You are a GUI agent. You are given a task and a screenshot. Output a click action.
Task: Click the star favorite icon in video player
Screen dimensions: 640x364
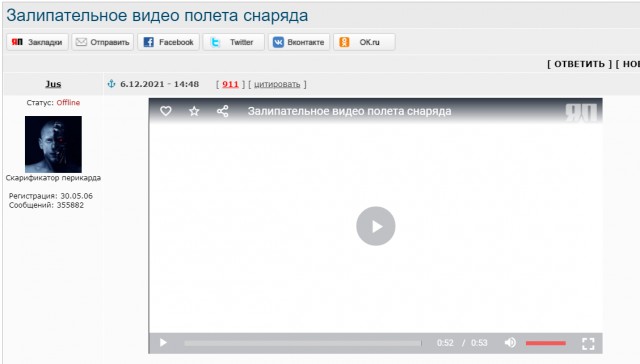click(194, 111)
